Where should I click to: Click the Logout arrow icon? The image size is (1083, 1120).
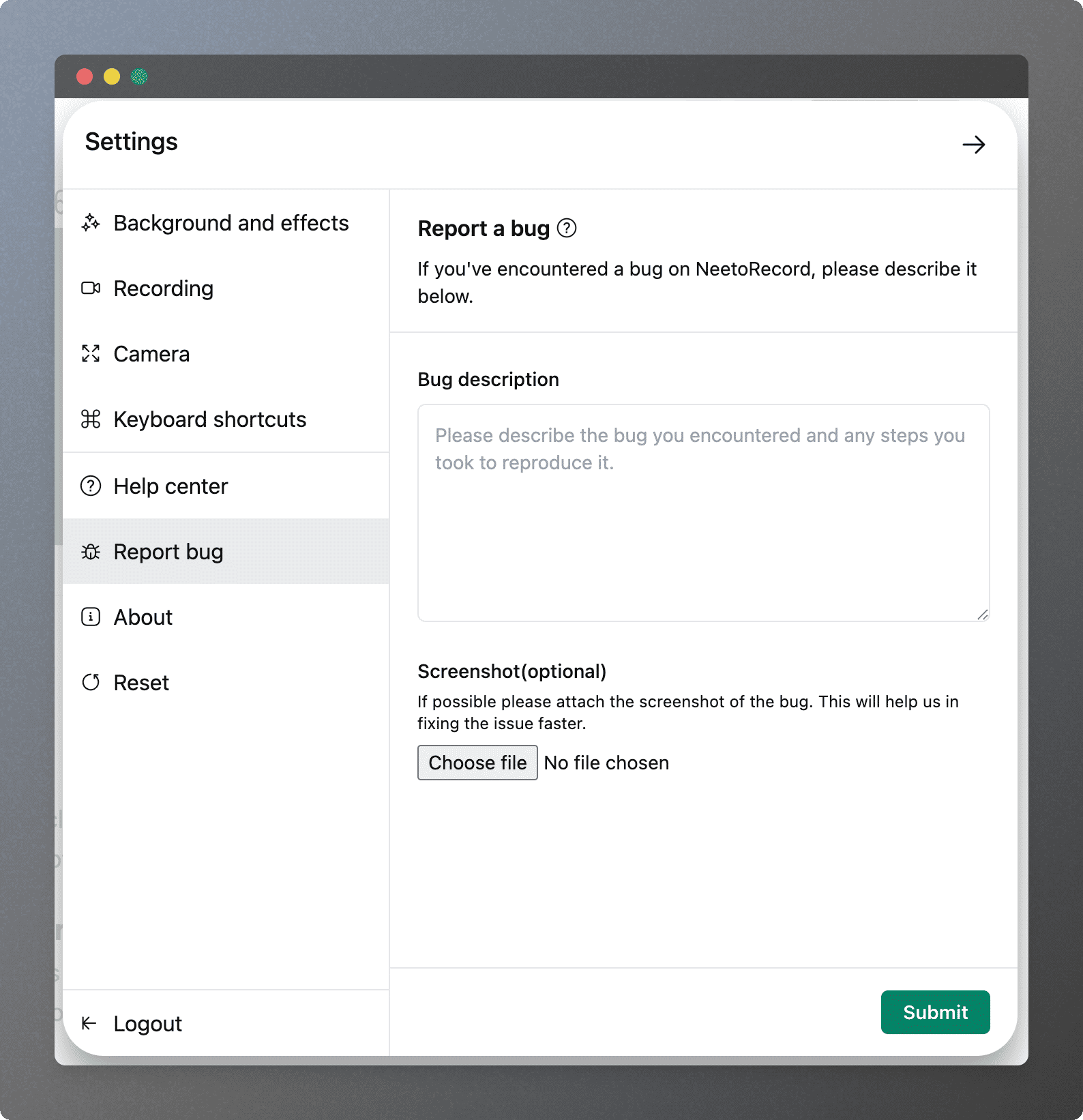click(89, 1023)
